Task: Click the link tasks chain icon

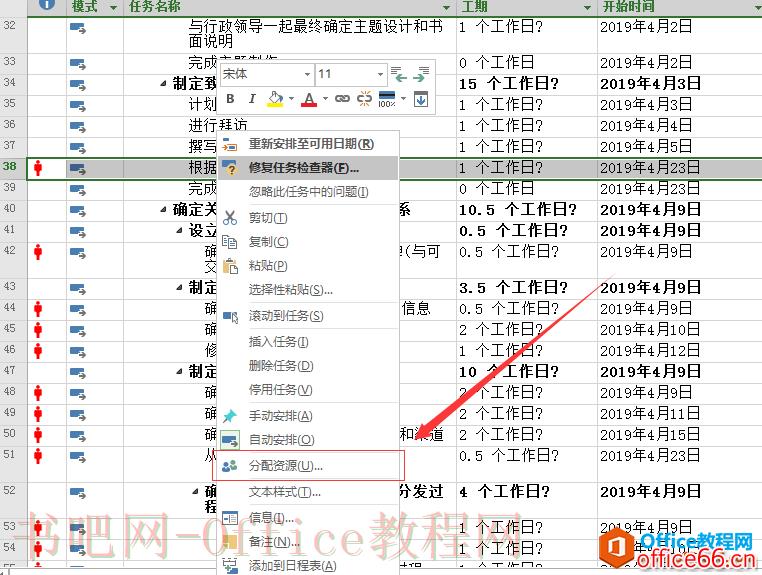Action: pos(342,99)
